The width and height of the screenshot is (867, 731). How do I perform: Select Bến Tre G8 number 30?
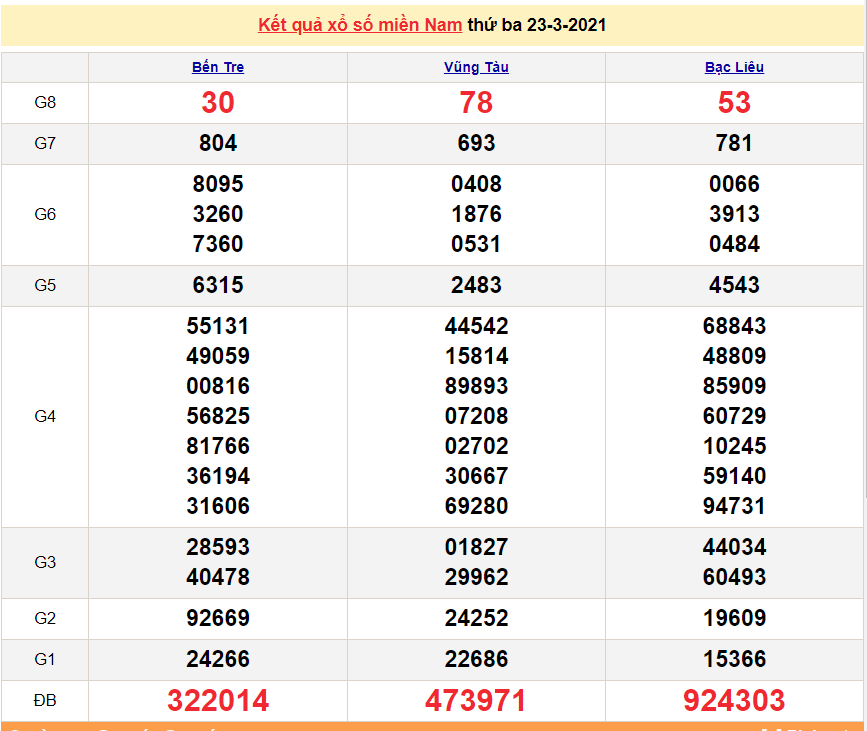(218, 103)
